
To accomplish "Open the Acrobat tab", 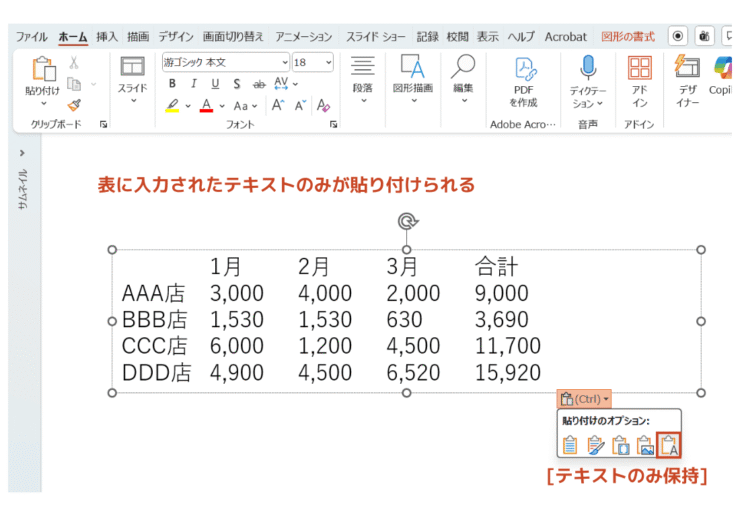I will tap(565, 36).
